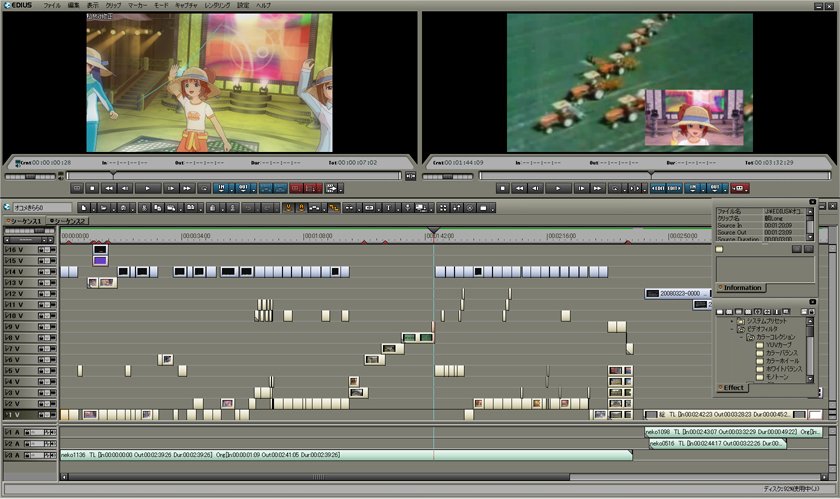The image size is (840, 499).
Task: Open the ヘルプ menu
Action: pos(263,5)
